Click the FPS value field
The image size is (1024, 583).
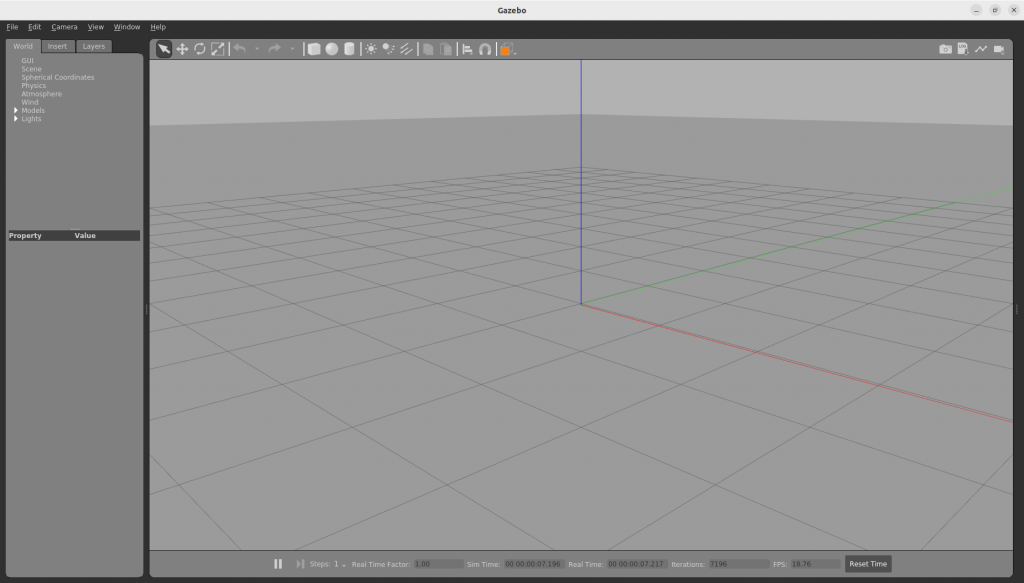[815, 564]
